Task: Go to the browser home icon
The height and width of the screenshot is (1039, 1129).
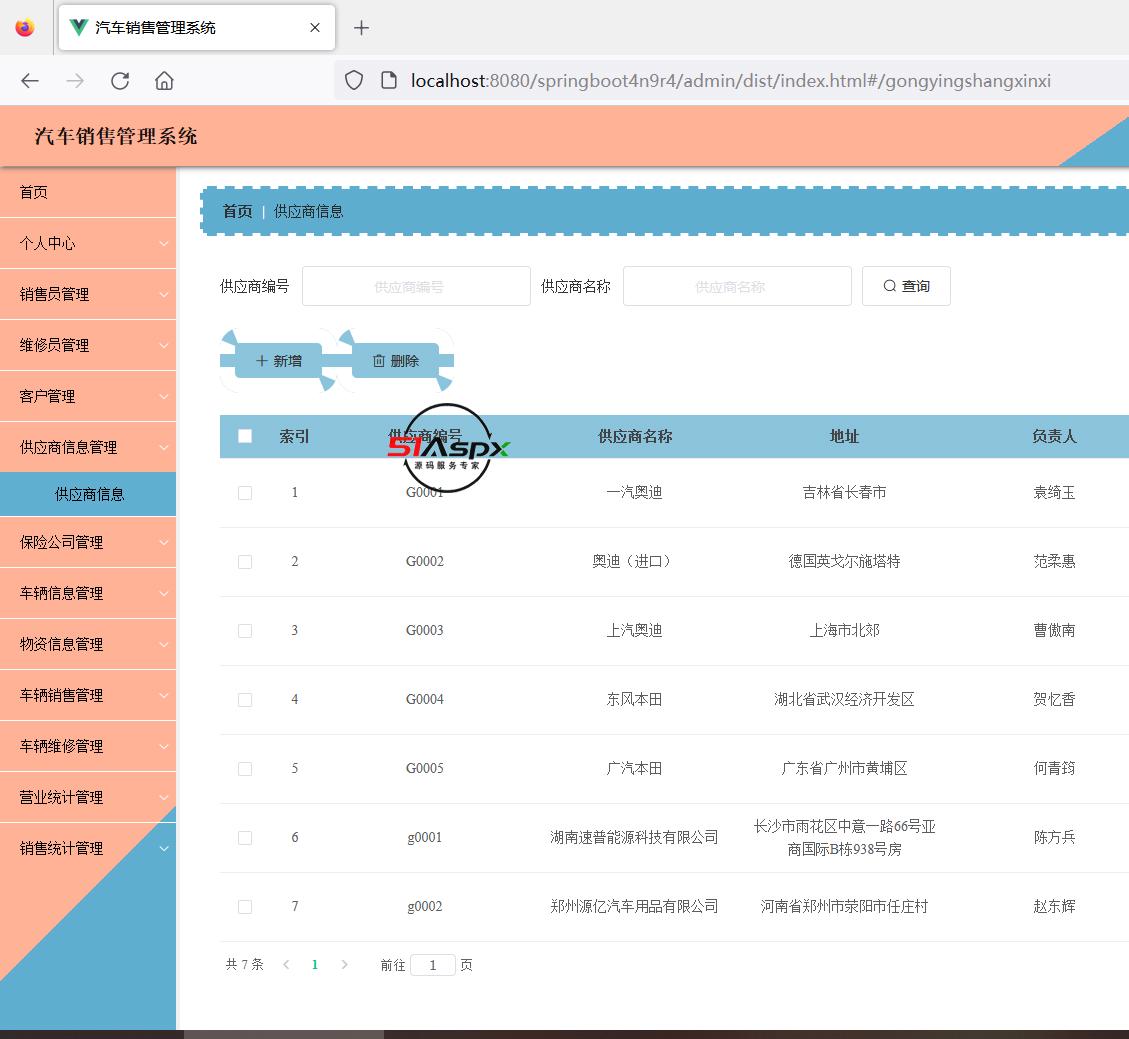Action: (164, 81)
